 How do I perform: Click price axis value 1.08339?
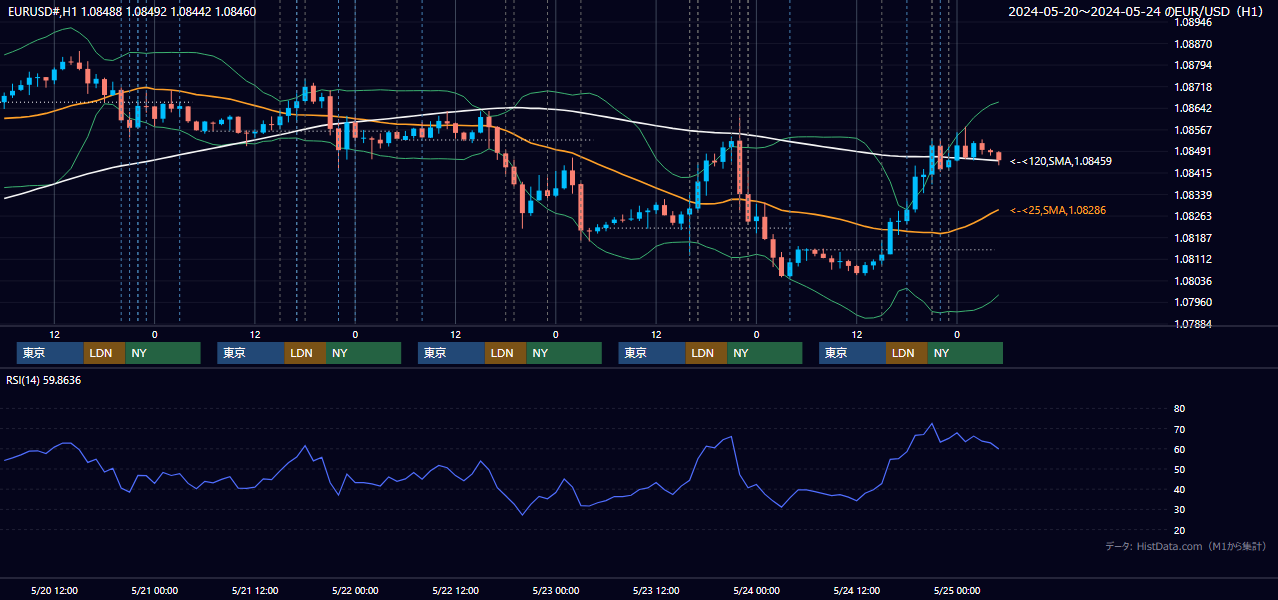[x=1193, y=195]
